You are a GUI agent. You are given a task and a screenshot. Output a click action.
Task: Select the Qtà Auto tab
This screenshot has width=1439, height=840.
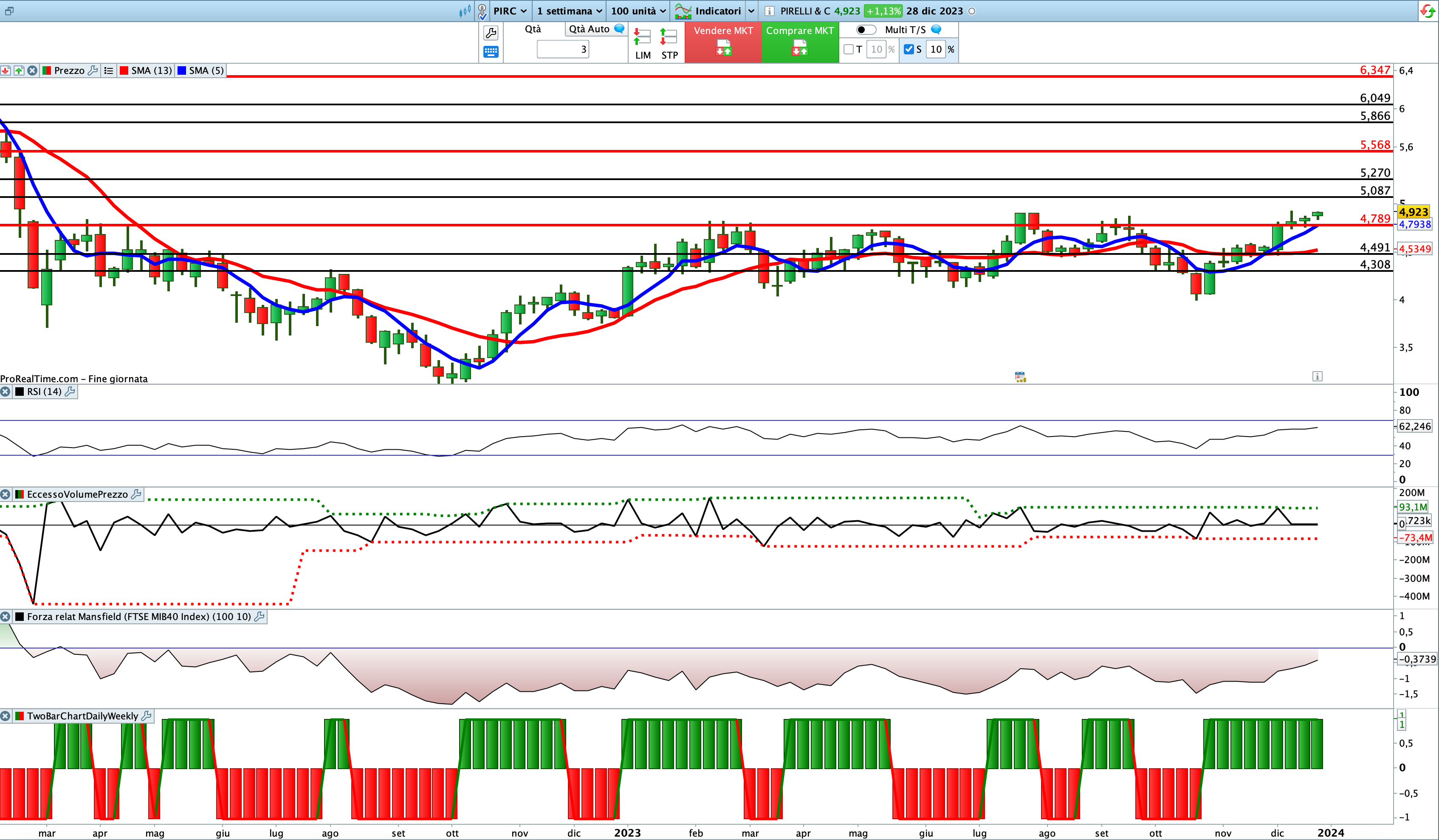click(x=589, y=29)
